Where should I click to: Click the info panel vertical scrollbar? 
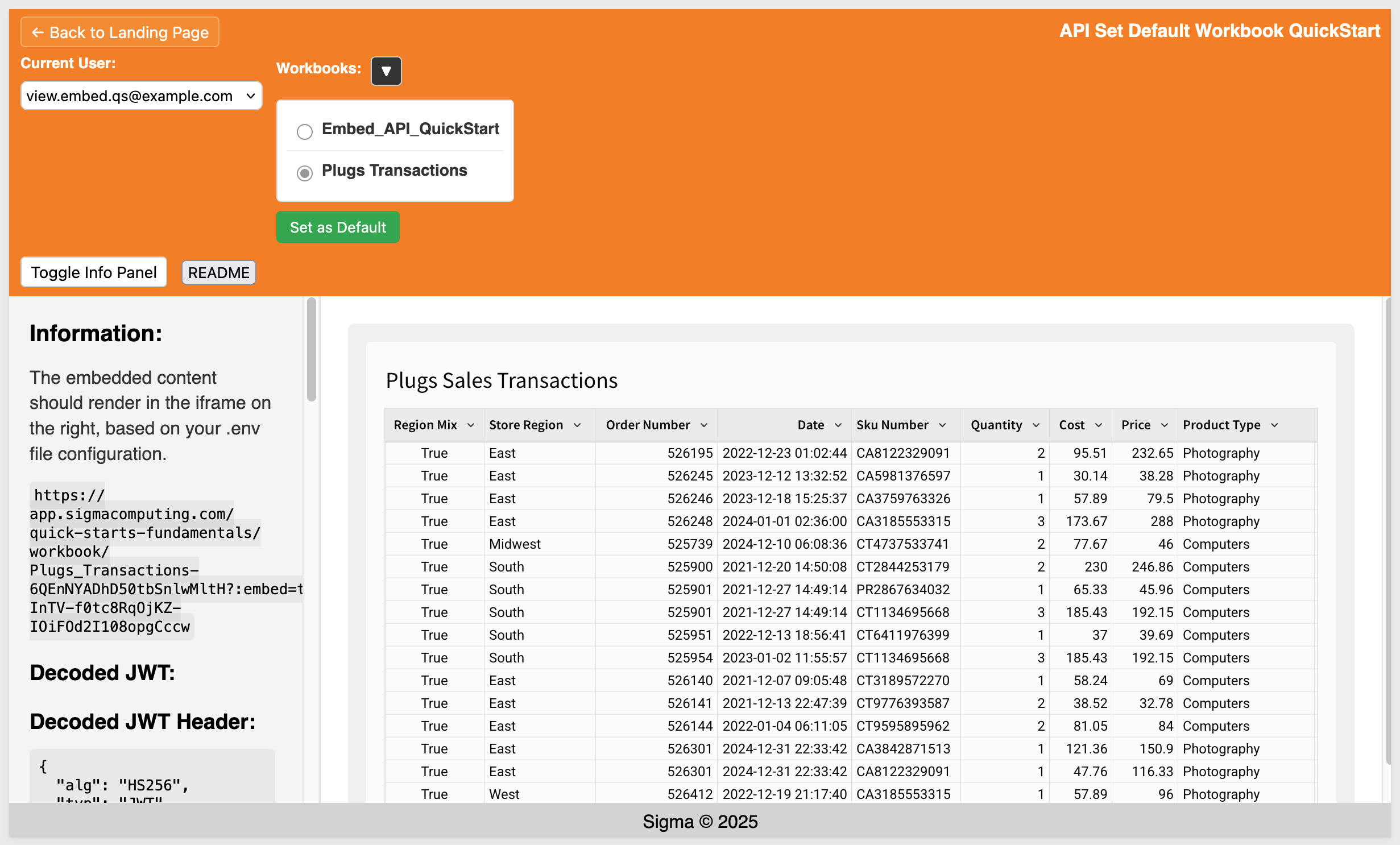coord(311,349)
